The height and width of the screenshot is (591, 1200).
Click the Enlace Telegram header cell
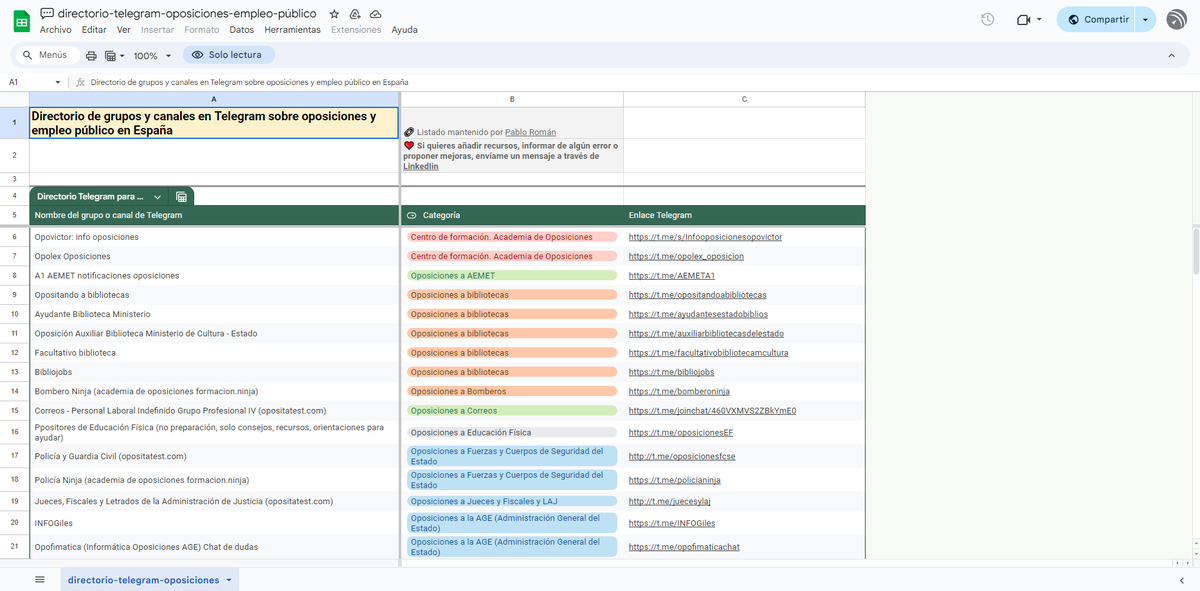[744, 215]
